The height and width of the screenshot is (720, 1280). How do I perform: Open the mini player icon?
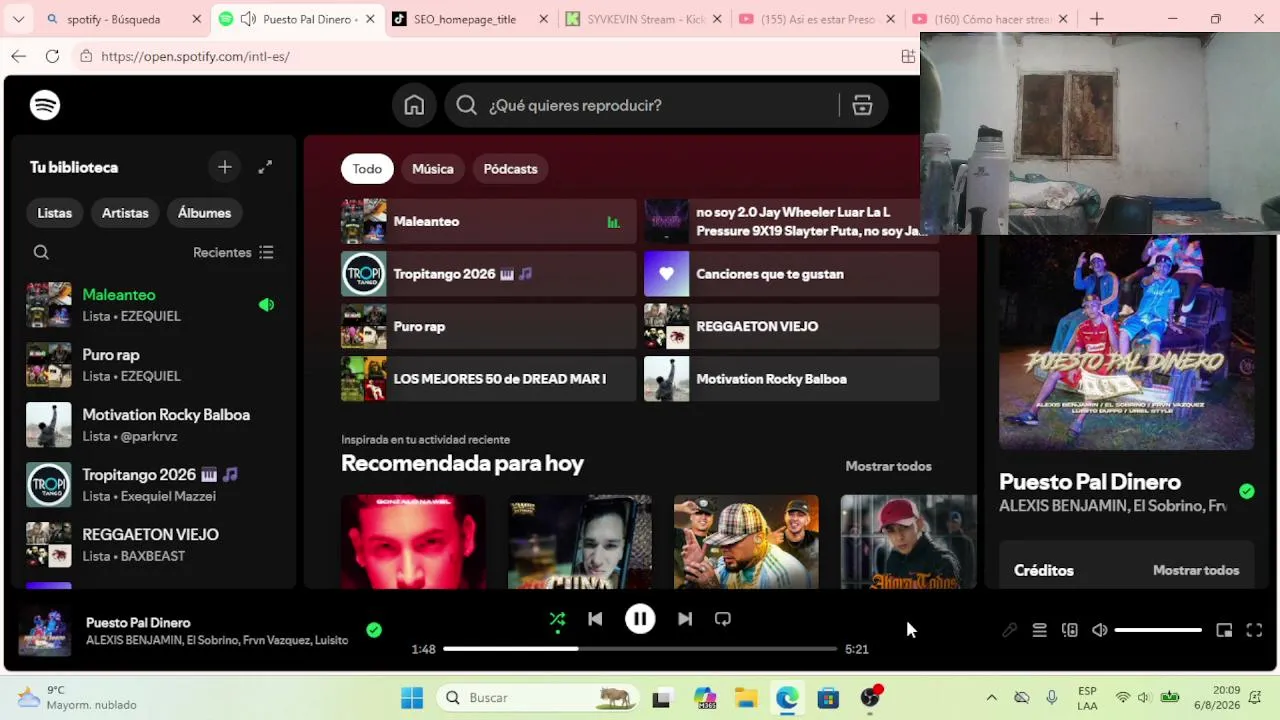(x=1224, y=630)
